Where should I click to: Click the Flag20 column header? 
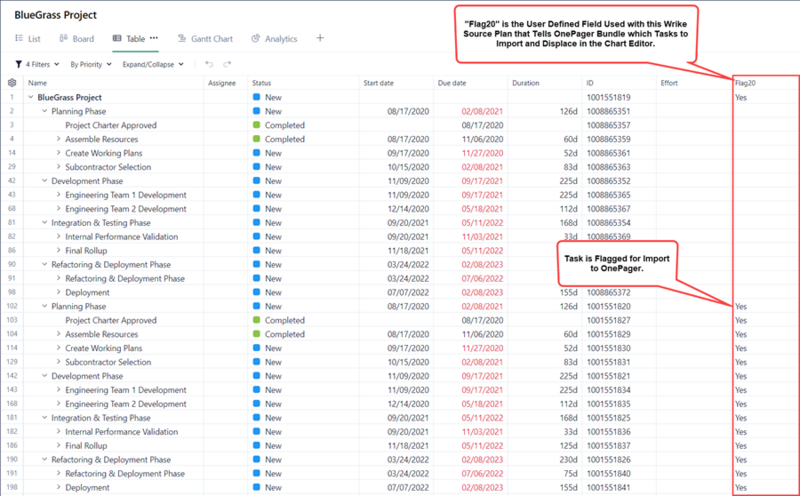coord(745,83)
